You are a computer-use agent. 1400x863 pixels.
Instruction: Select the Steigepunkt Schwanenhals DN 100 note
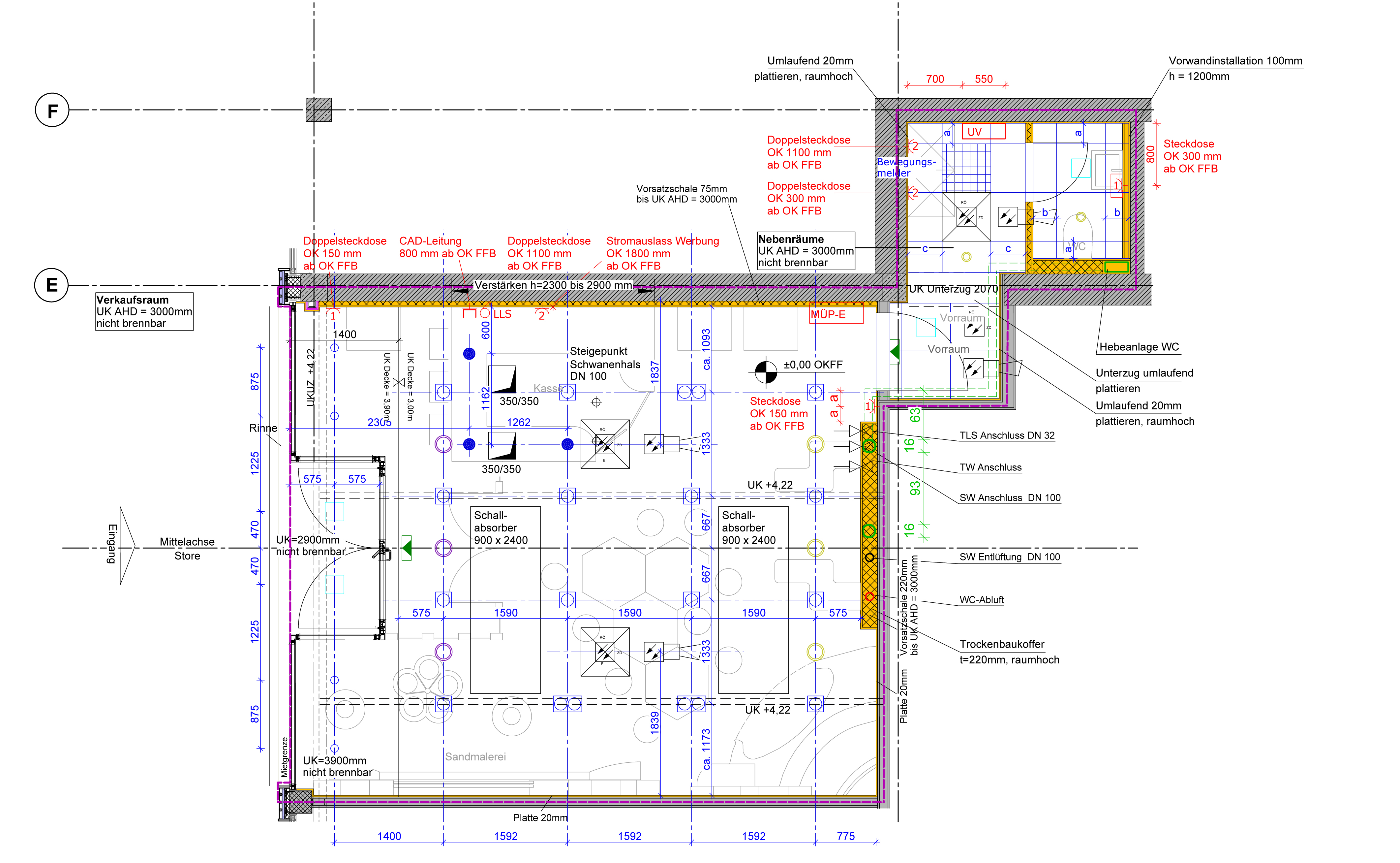(x=605, y=364)
